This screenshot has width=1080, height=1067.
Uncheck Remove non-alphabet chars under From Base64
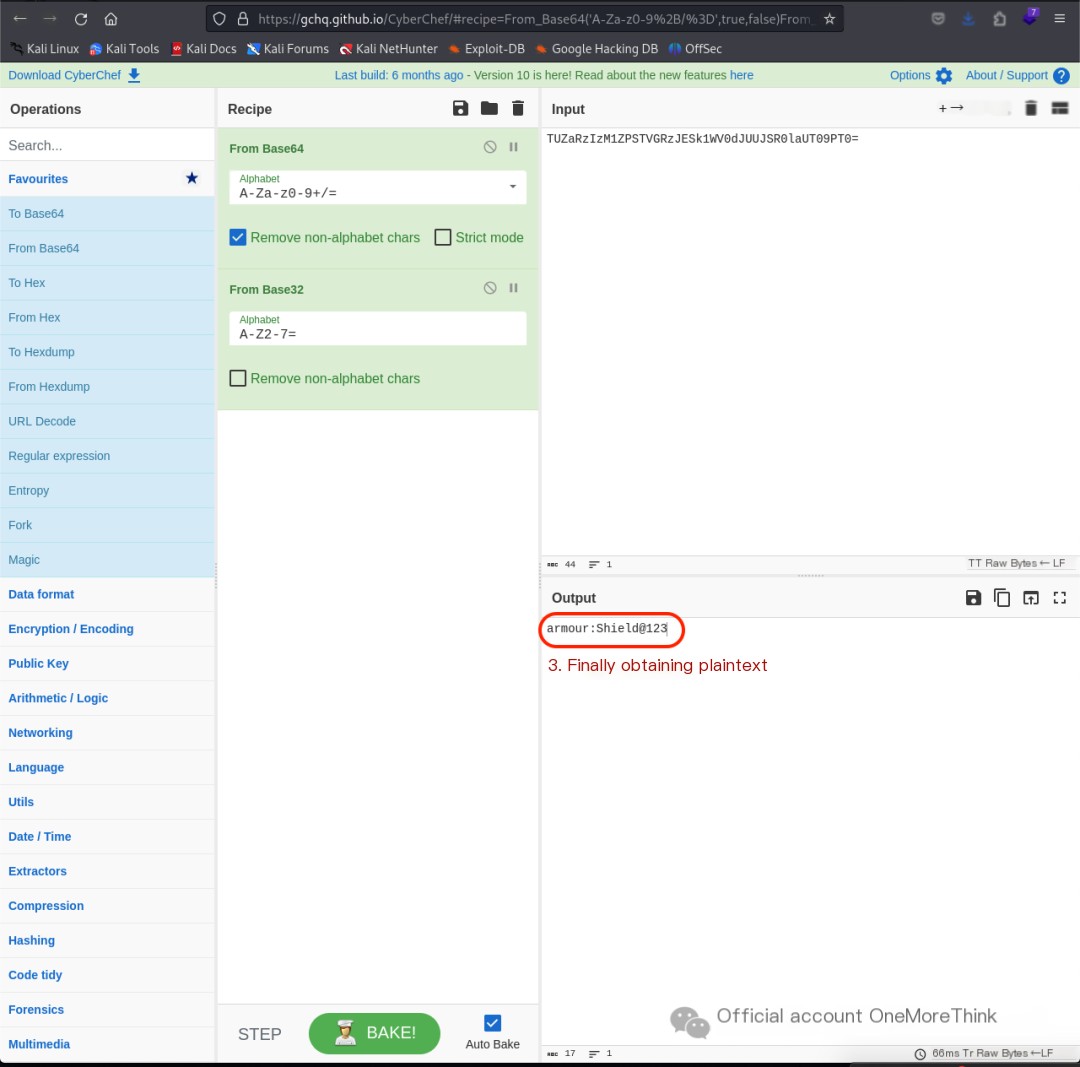pos(238,237)
